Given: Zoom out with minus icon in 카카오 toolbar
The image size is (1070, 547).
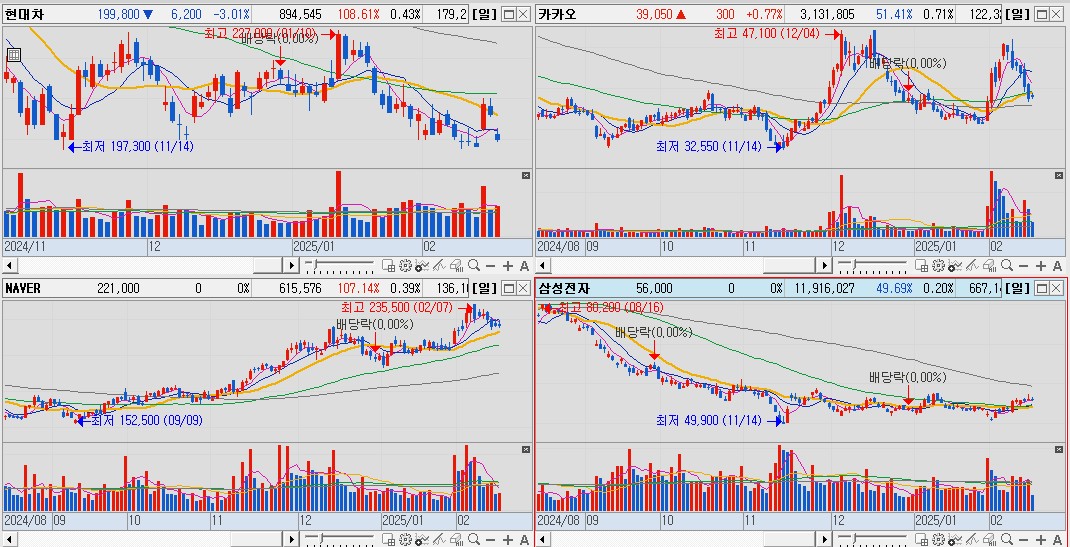Looking at the screenshot, I should pos(1023,265).
